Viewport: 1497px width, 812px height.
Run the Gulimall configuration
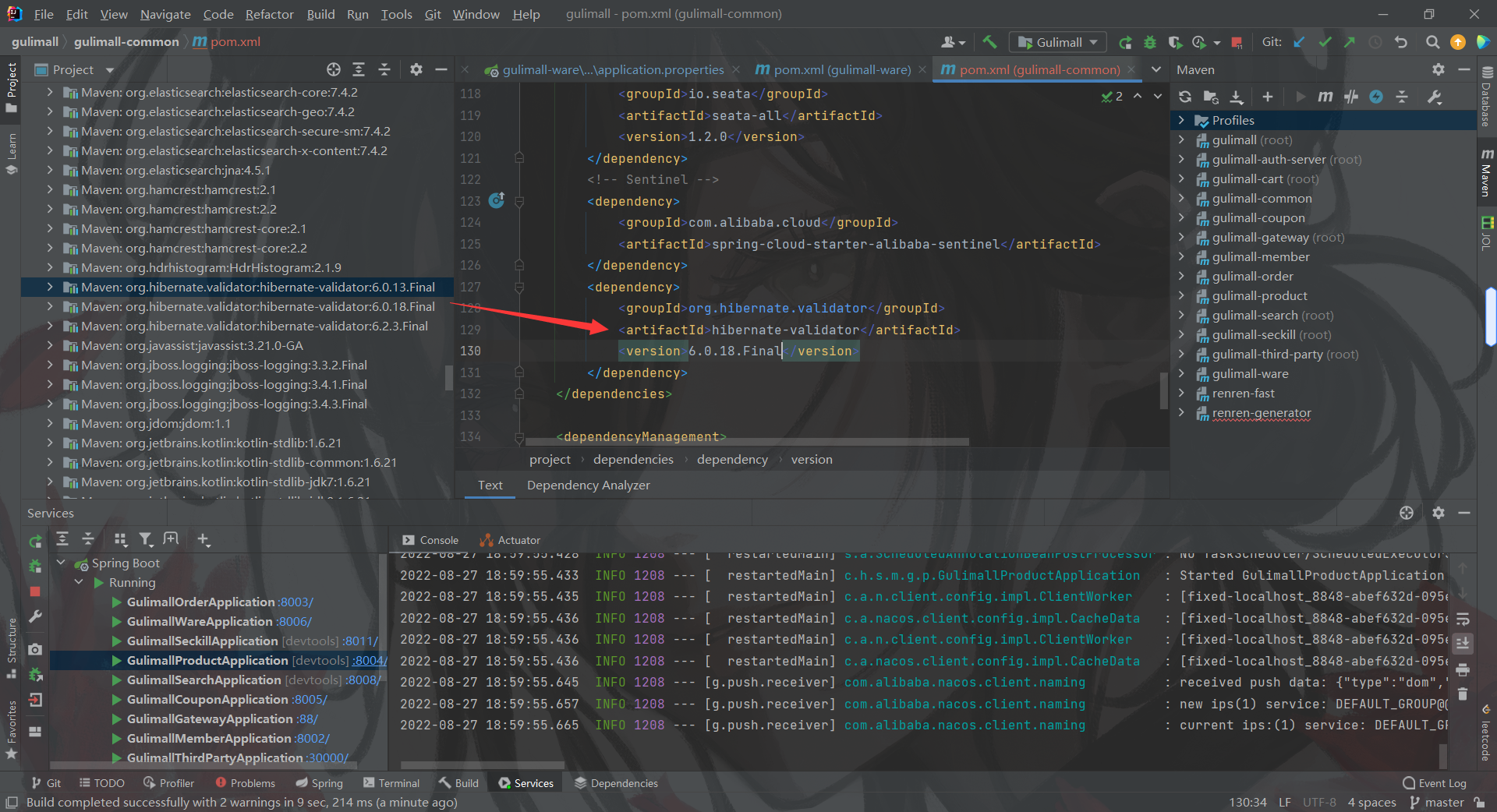pyautogui.click(x=1125, y=42)
